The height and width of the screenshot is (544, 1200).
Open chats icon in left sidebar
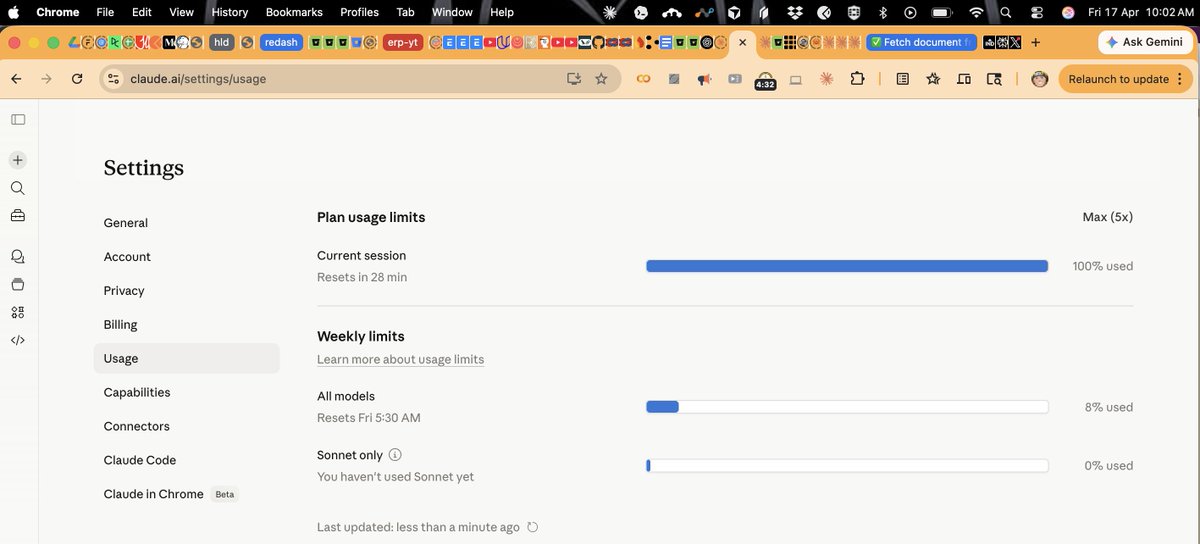coord(18,257)
